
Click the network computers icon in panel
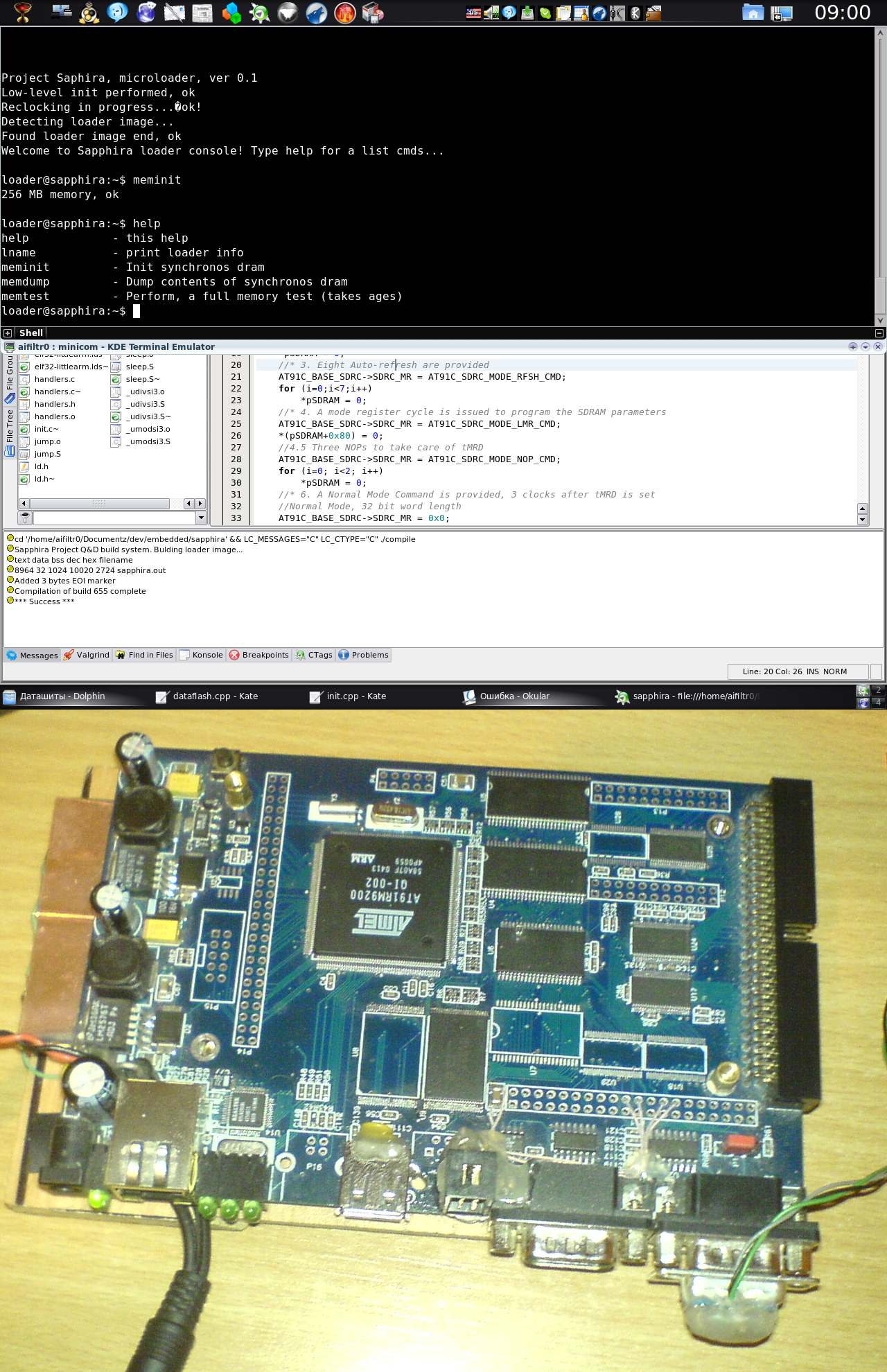[x=62, y=11]
